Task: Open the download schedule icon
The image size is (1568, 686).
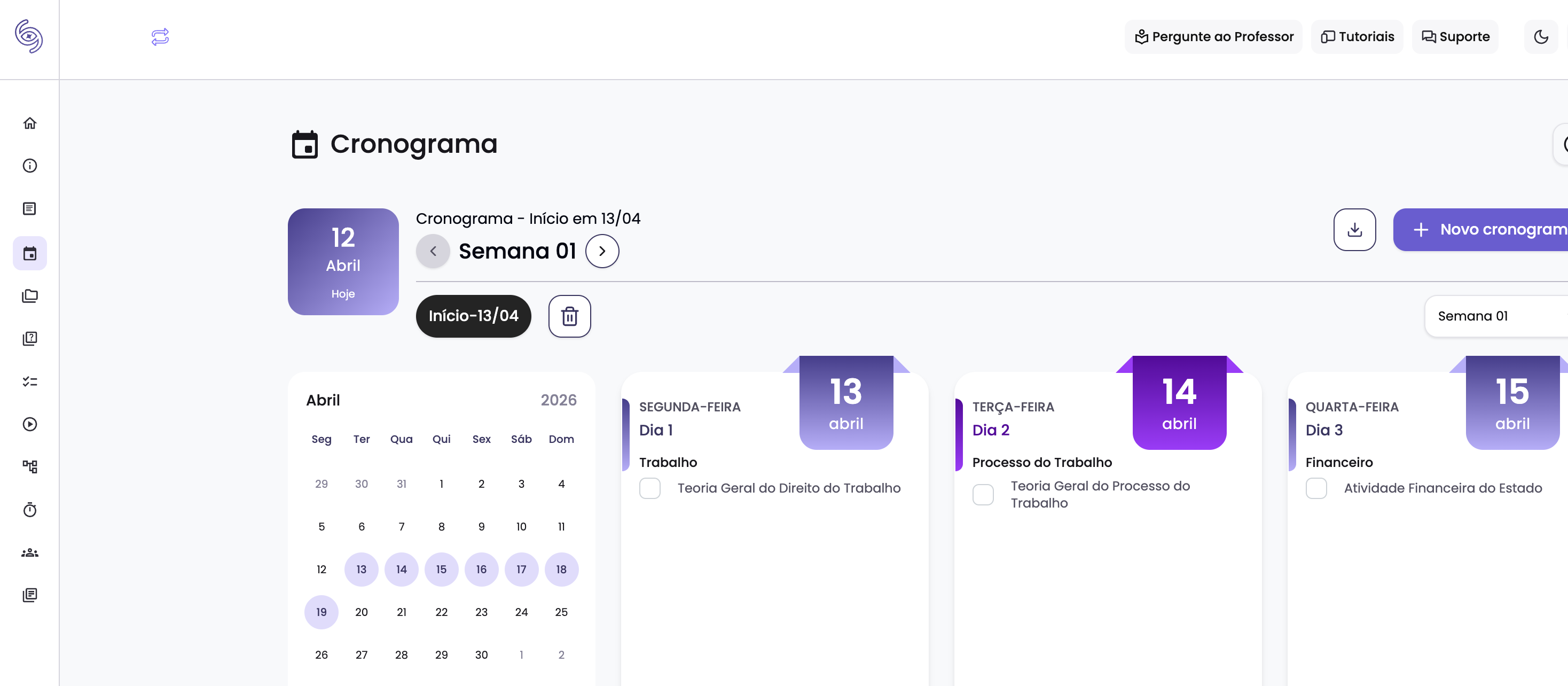Action: click(x=1354, y=230)
